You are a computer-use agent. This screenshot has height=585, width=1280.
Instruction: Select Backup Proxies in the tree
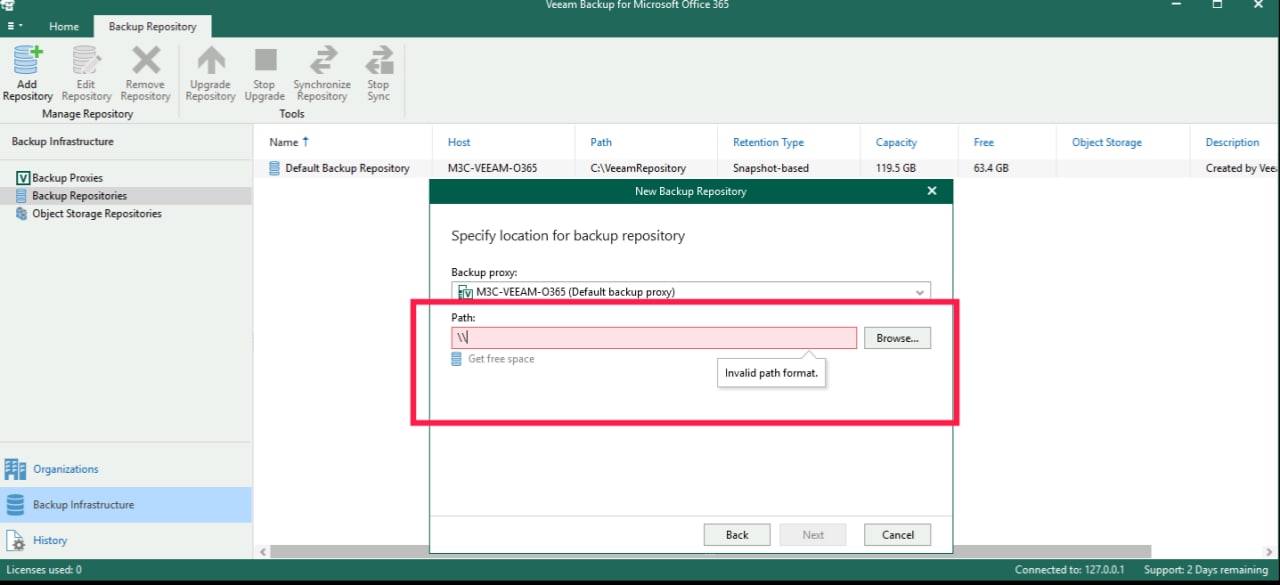pos(67,178)
